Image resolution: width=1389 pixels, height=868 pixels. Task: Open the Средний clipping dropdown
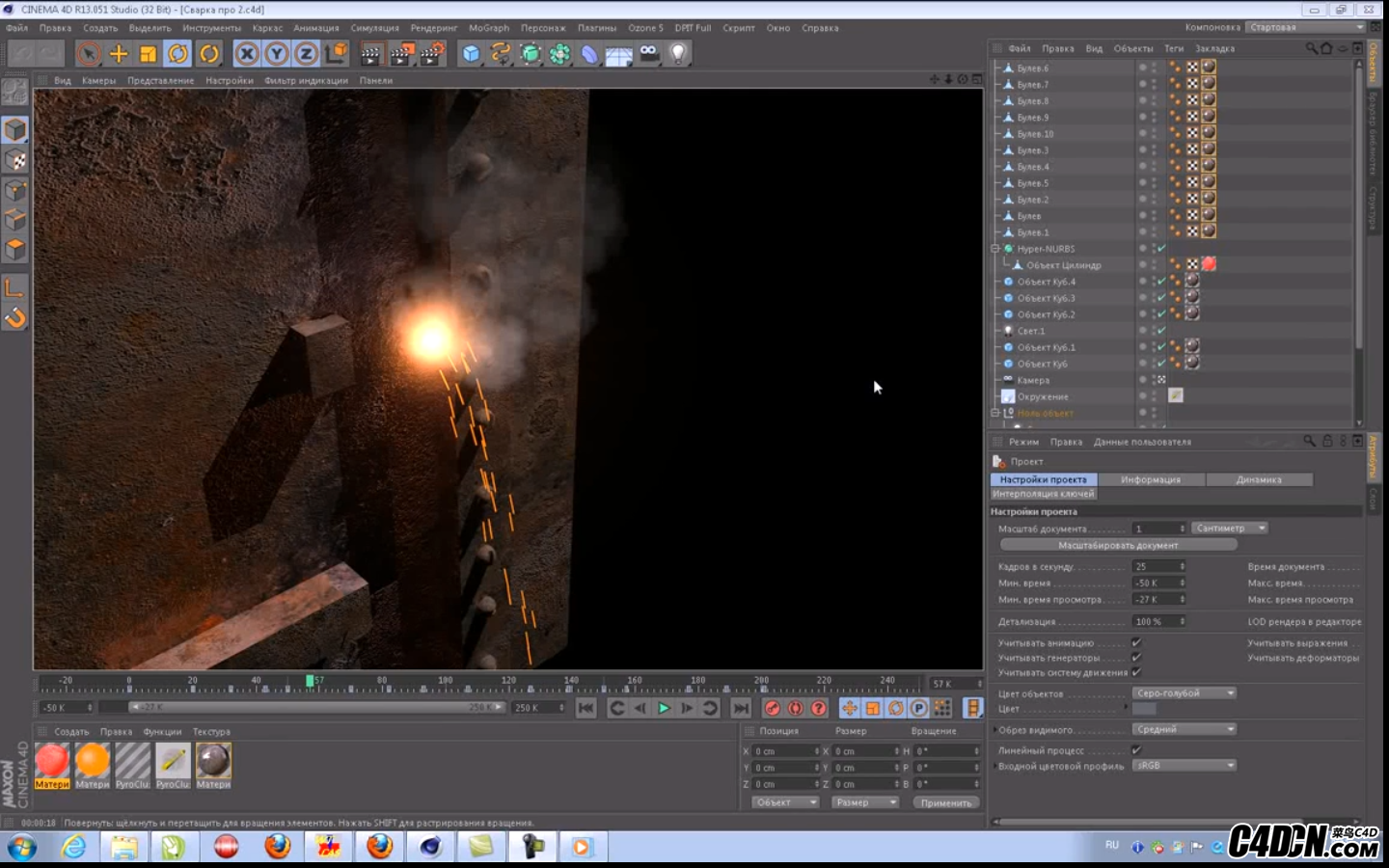click(1184, 729)
